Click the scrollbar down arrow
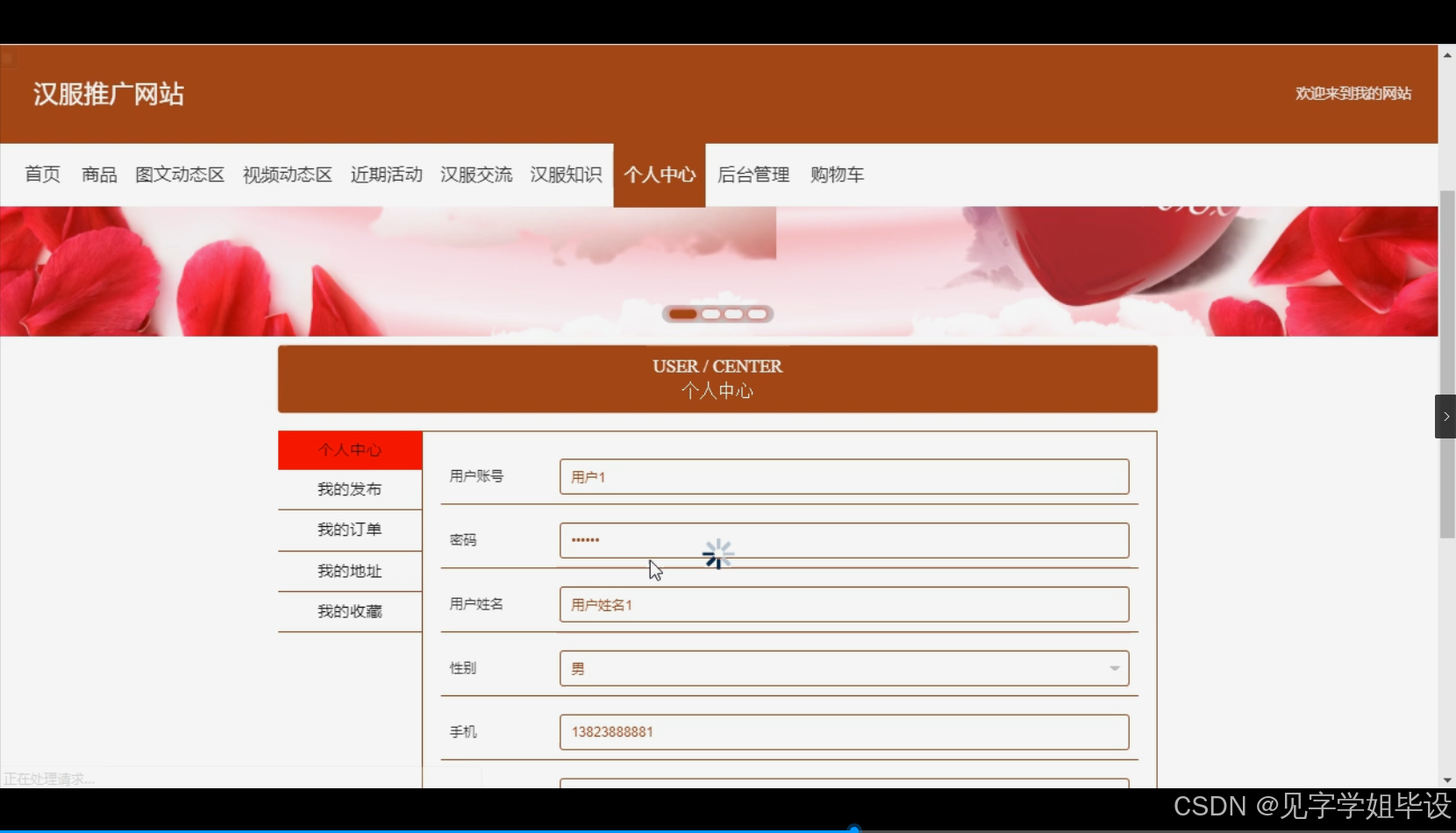Screen dimensions: 1456x833 [x=1447, y=780]
